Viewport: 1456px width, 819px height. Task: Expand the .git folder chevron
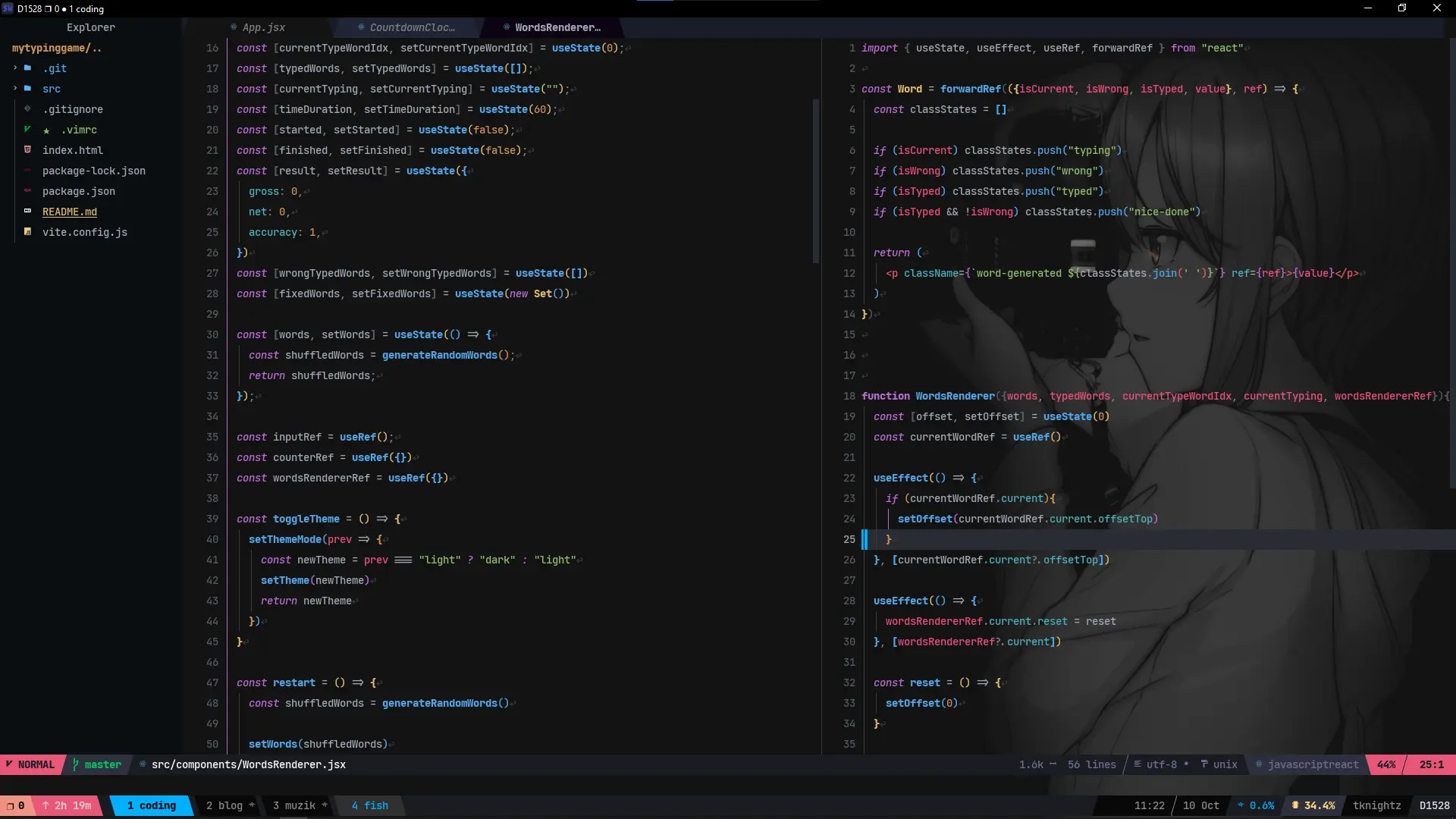(x=15, y=68)
